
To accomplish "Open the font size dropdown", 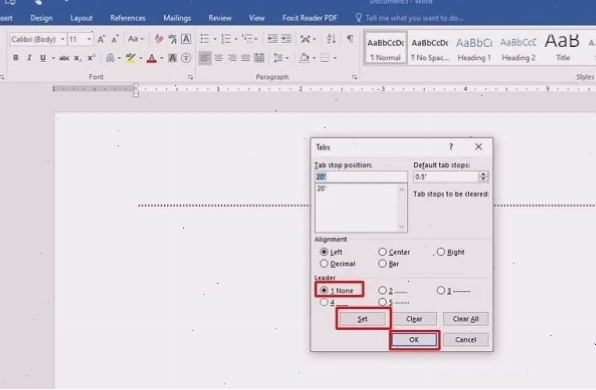I will 89,39.
